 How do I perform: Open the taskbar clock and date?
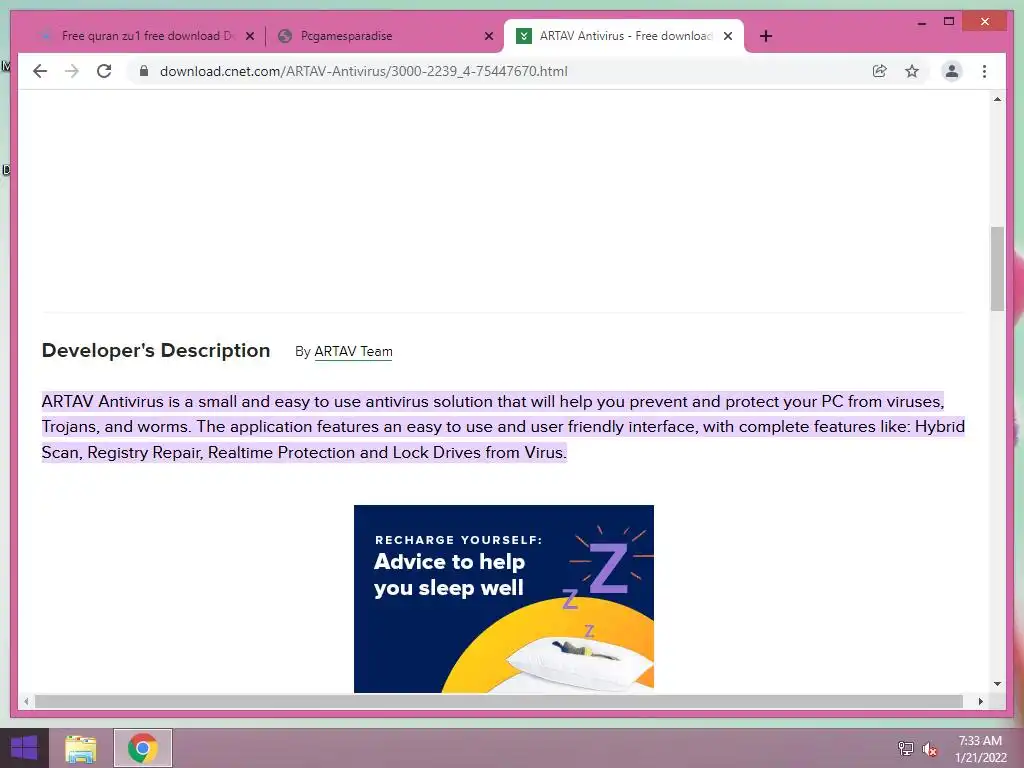coord(980,749)
